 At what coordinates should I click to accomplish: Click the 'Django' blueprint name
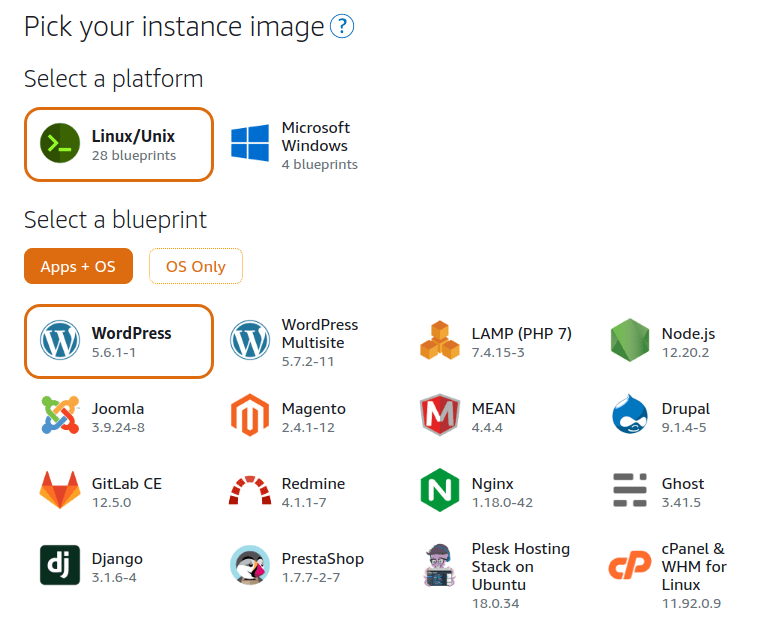pos(117,559)
